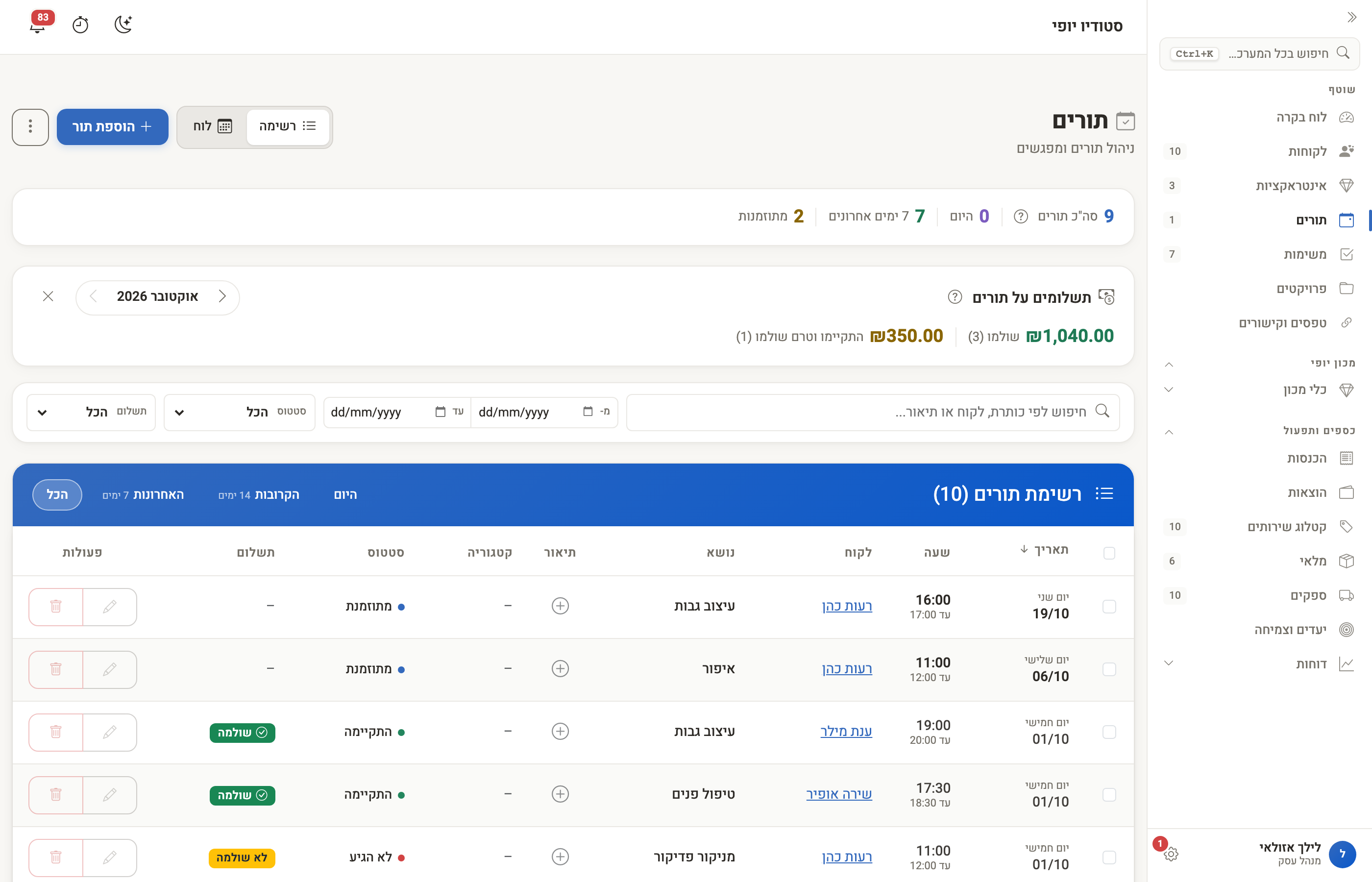Open the סטטוס status filter dropdown
This screenshot has height=882, width=1372.
239,413
